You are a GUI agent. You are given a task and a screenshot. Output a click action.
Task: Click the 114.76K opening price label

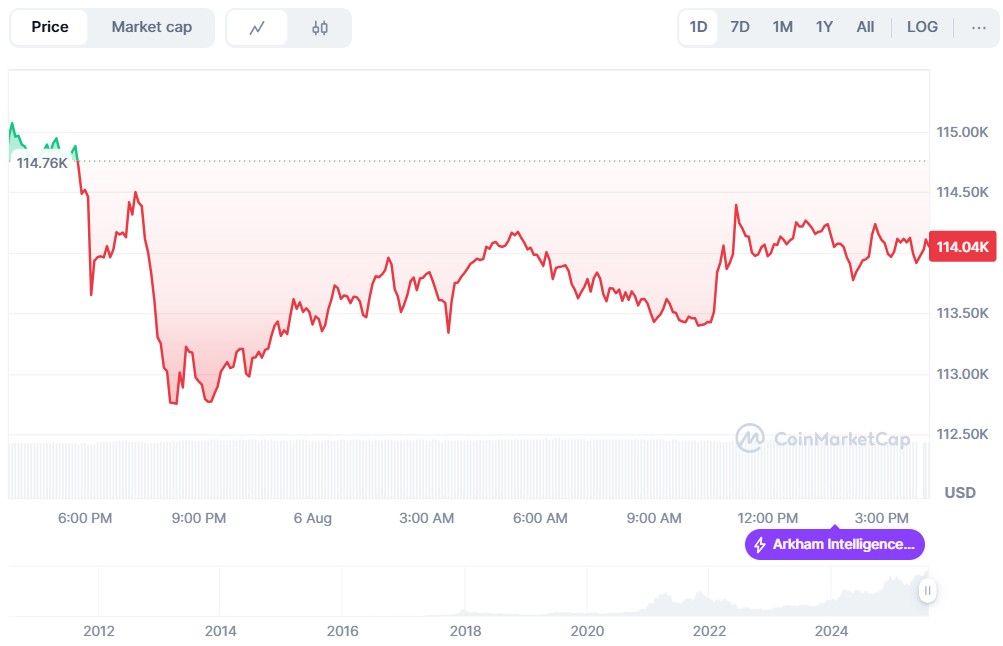[42, 162]
